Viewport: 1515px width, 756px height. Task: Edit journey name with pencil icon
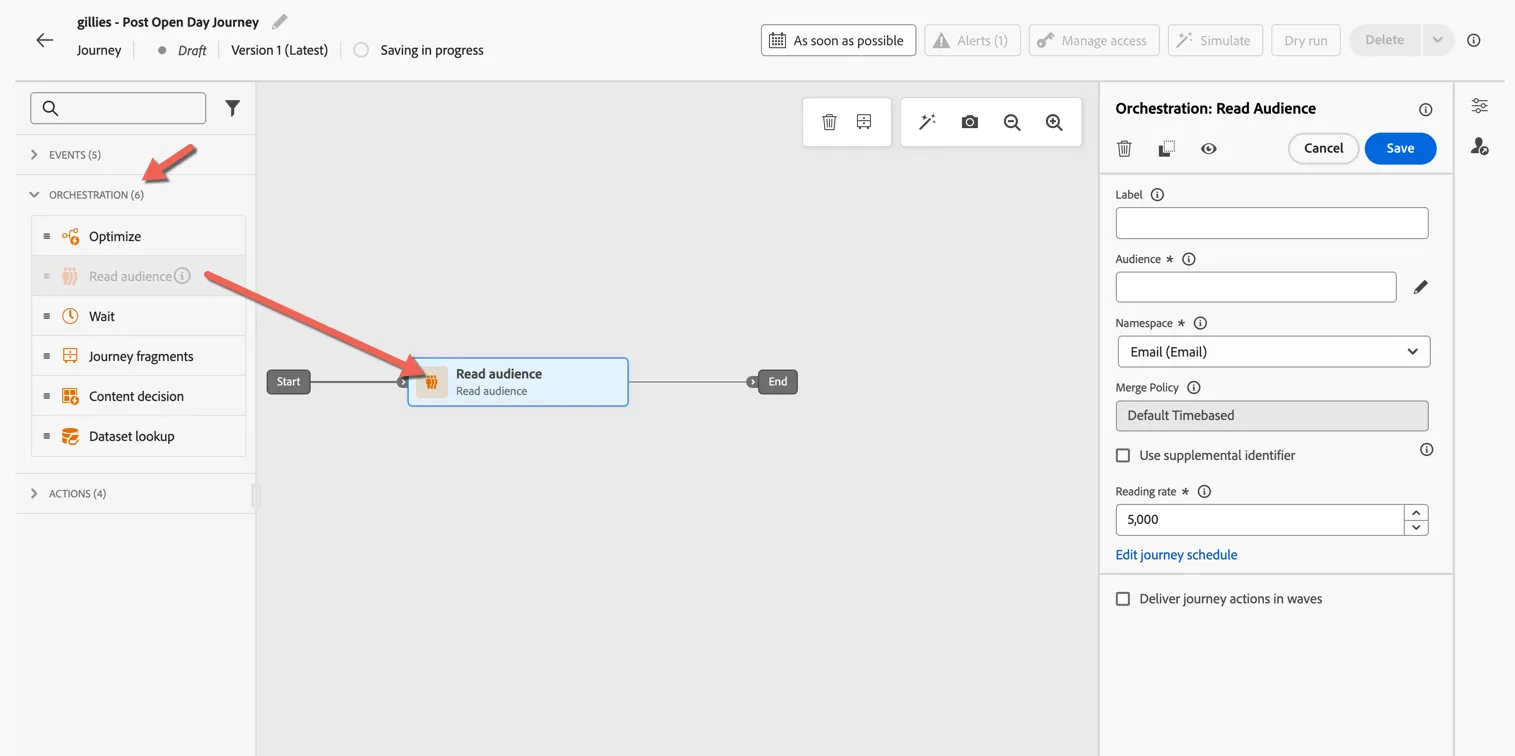(x=280, y=21)
